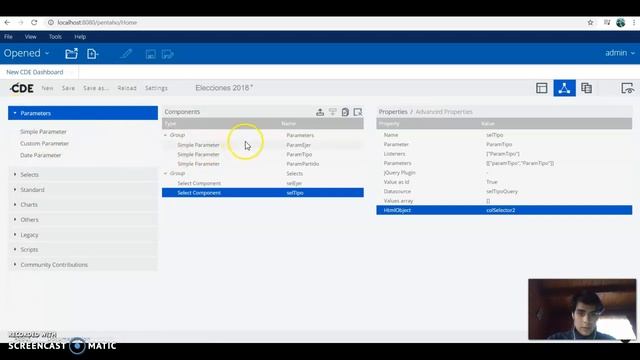The image size is (640, 360).
Task: Expand the Community Contributions category
Action: (x=83, y=264)
